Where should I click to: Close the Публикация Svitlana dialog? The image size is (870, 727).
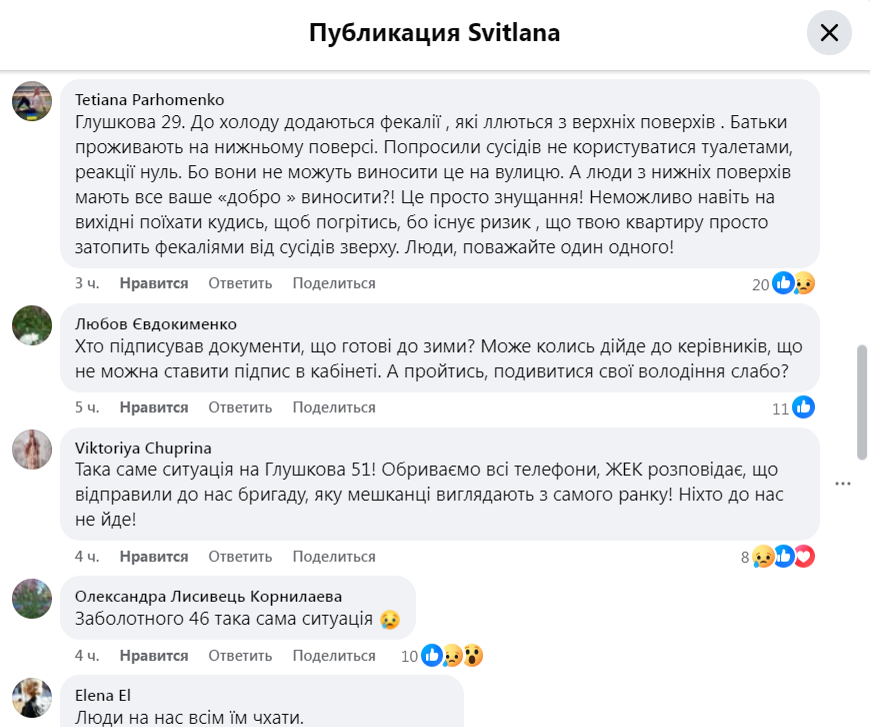click(829, 33)
